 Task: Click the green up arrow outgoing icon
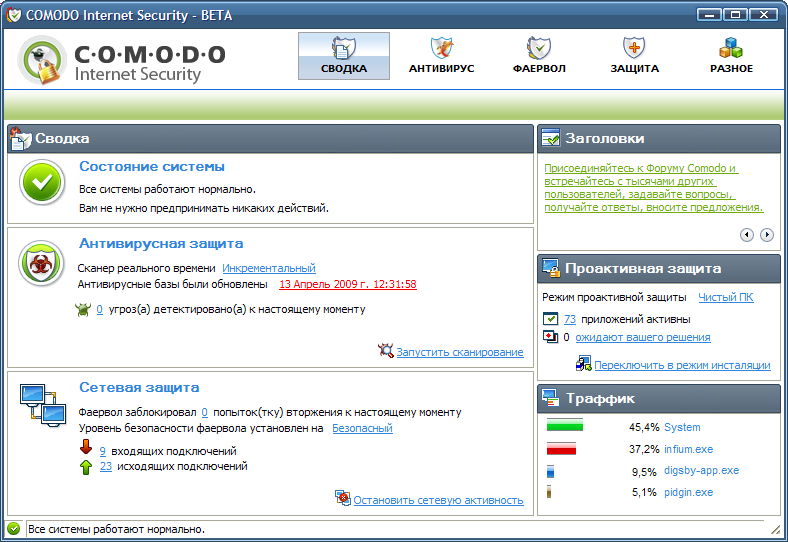[x=86, y=467]
